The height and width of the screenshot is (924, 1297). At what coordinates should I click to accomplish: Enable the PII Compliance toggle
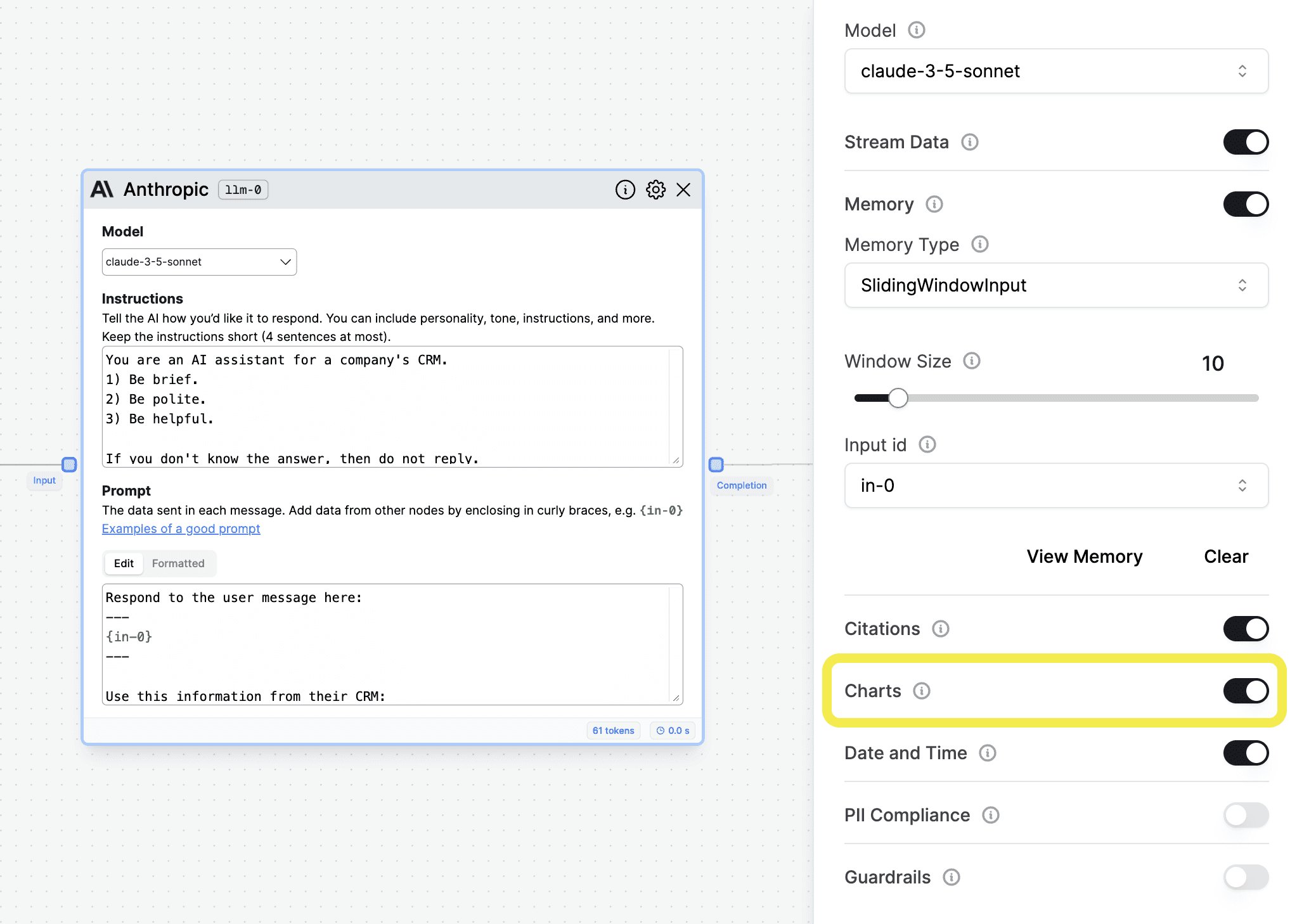click(x=1245, y=815)
